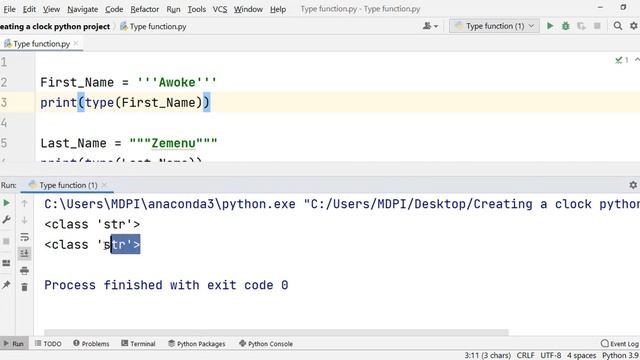Click the Type function.py breadcrumb
640x360 pixels.
[153, 27]
